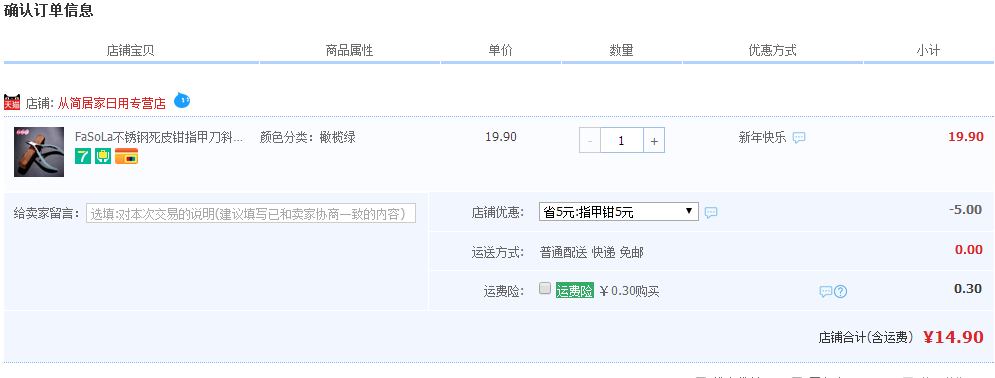995x378 pixels.
Task: Click the credit card payment icon
Action: 126,156
